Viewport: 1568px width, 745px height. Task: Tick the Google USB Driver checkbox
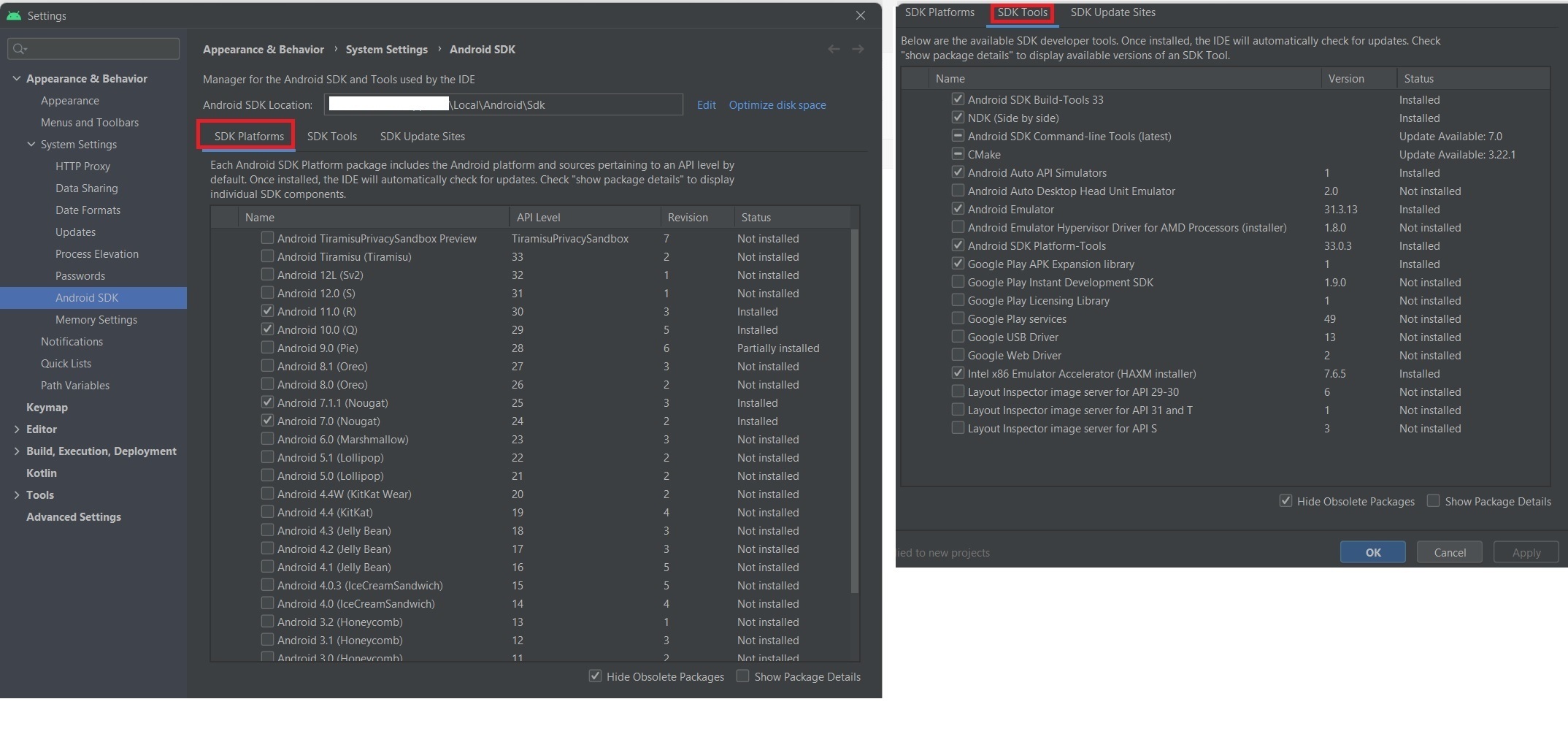coord(958,337)
